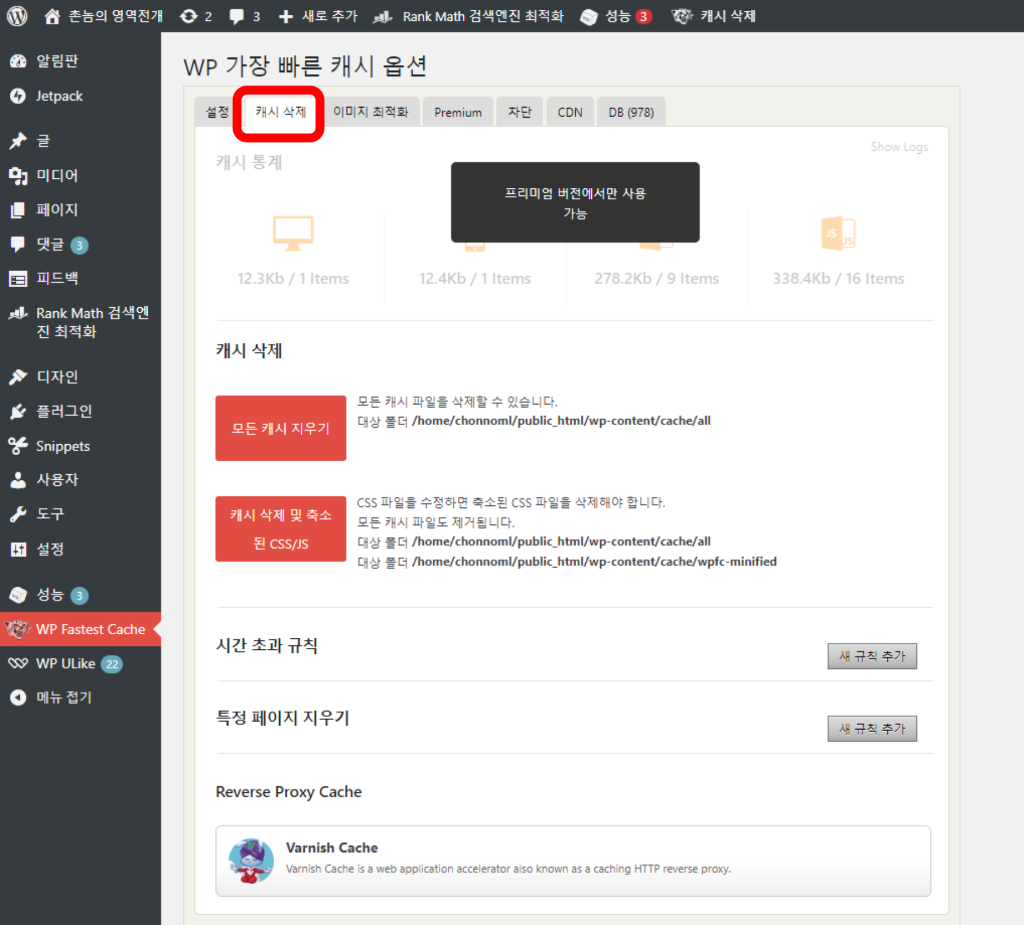This screenshot has width=1024, height=925.
Task: Click Varnish Cache title text
Action: 332,847
